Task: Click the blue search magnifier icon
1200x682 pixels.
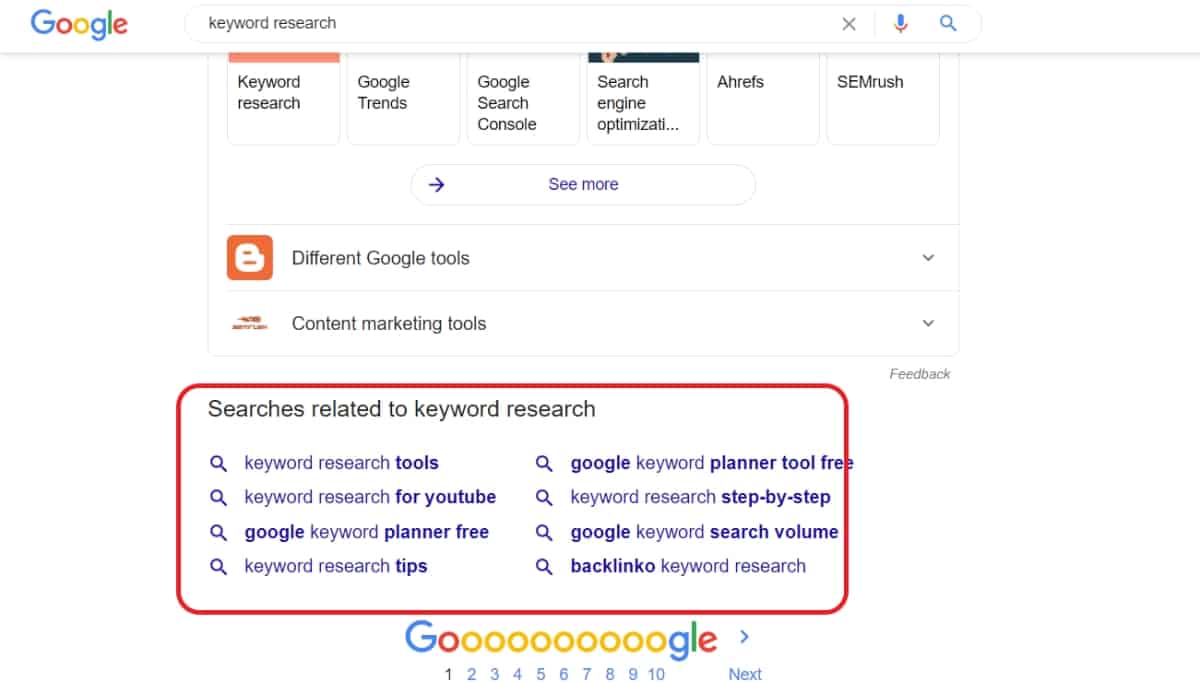Action: pos(948,24)
